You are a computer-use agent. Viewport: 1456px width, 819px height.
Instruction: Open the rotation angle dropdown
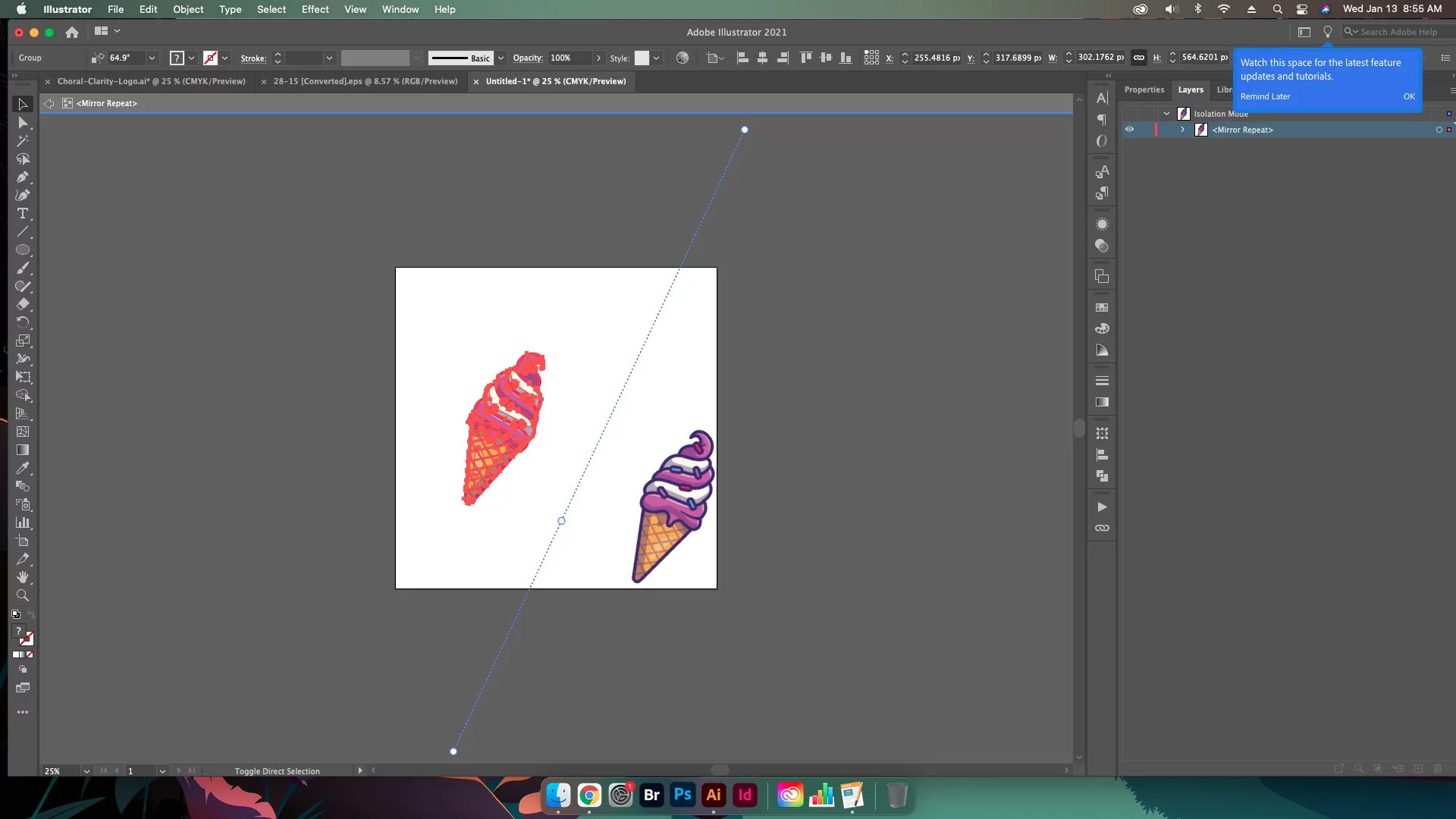(152, 58)
